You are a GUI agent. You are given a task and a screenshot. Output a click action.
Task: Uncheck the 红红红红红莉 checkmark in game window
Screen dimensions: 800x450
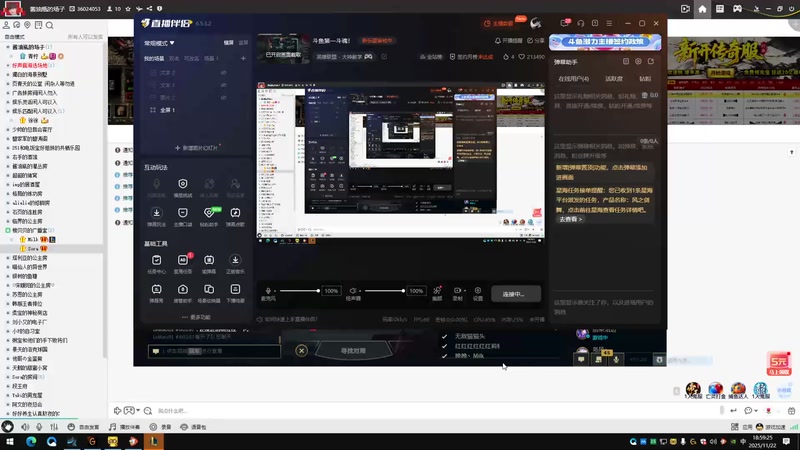[444, 346]
